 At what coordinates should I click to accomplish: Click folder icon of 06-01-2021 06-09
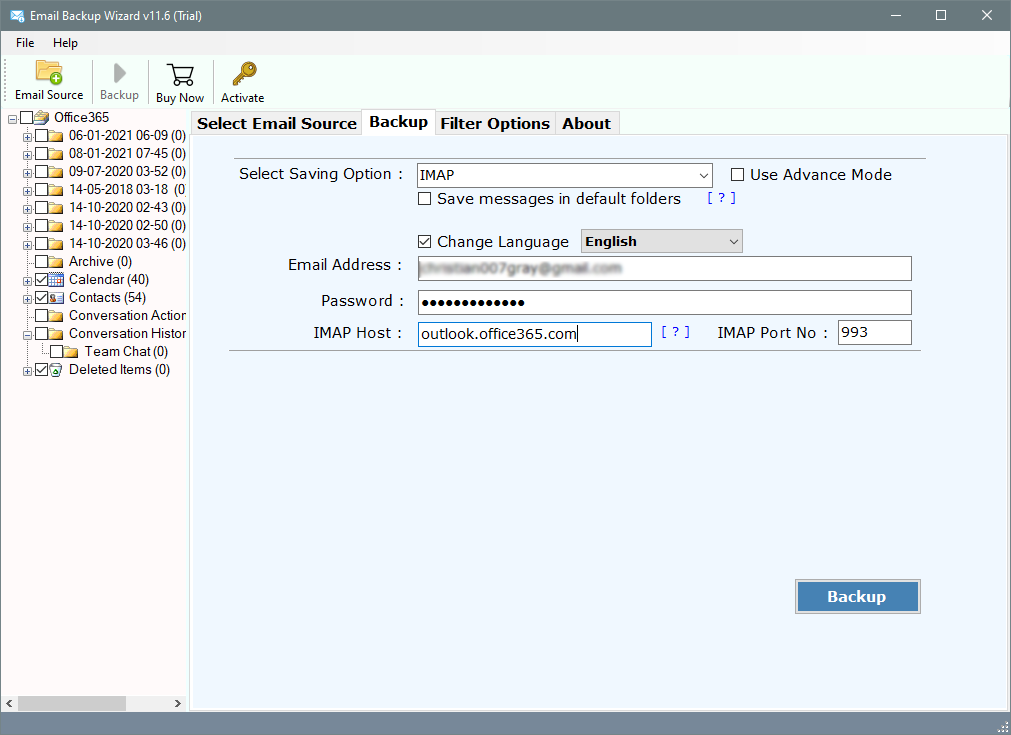point(56,135)
